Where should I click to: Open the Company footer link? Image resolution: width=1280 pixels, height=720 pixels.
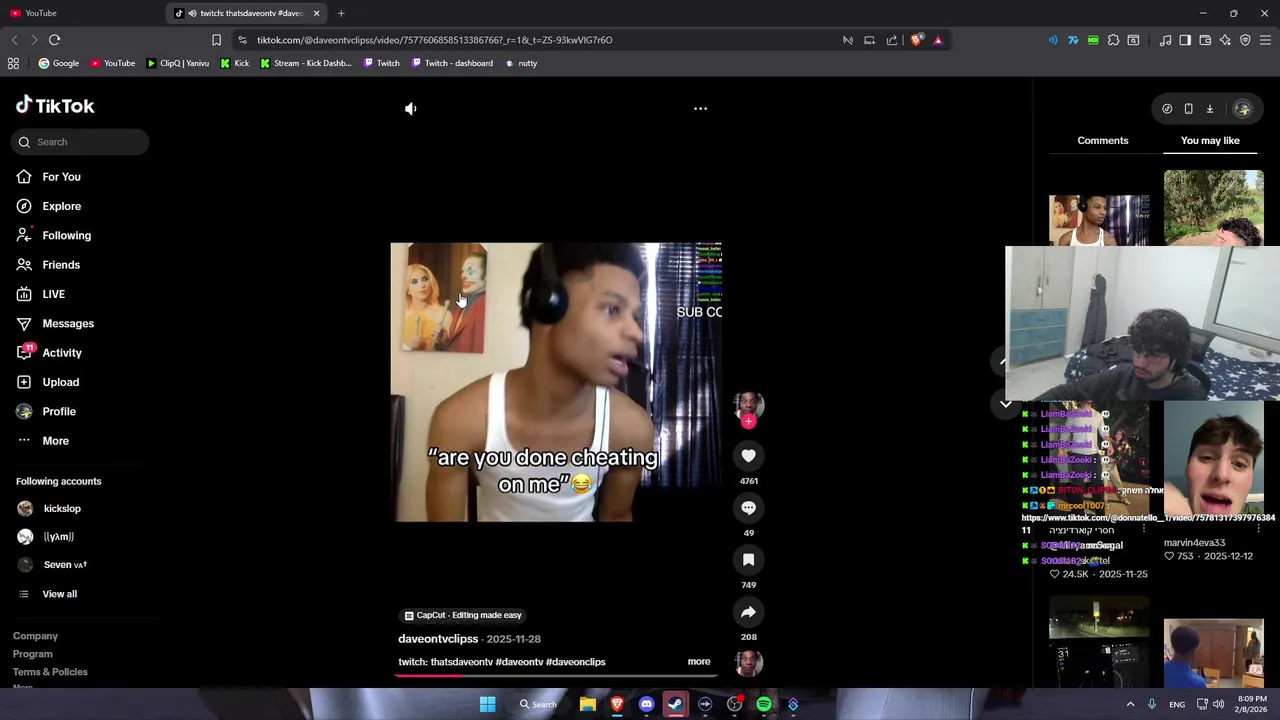coord(35,636)
